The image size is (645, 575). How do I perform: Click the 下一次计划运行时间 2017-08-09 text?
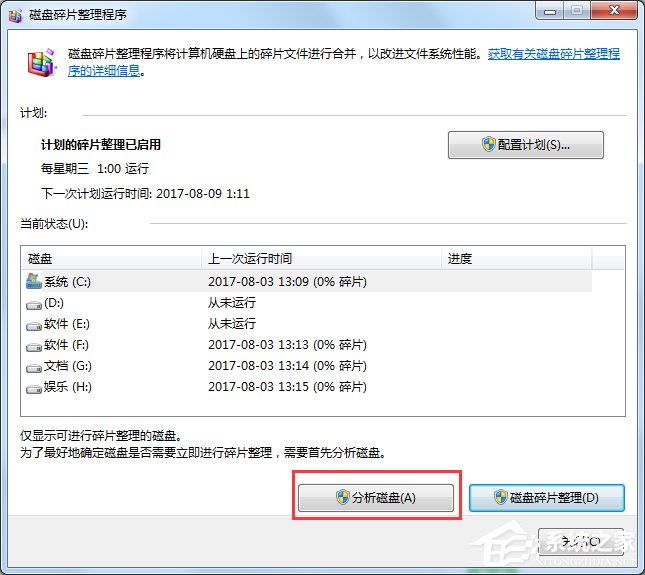coord(145,193)
